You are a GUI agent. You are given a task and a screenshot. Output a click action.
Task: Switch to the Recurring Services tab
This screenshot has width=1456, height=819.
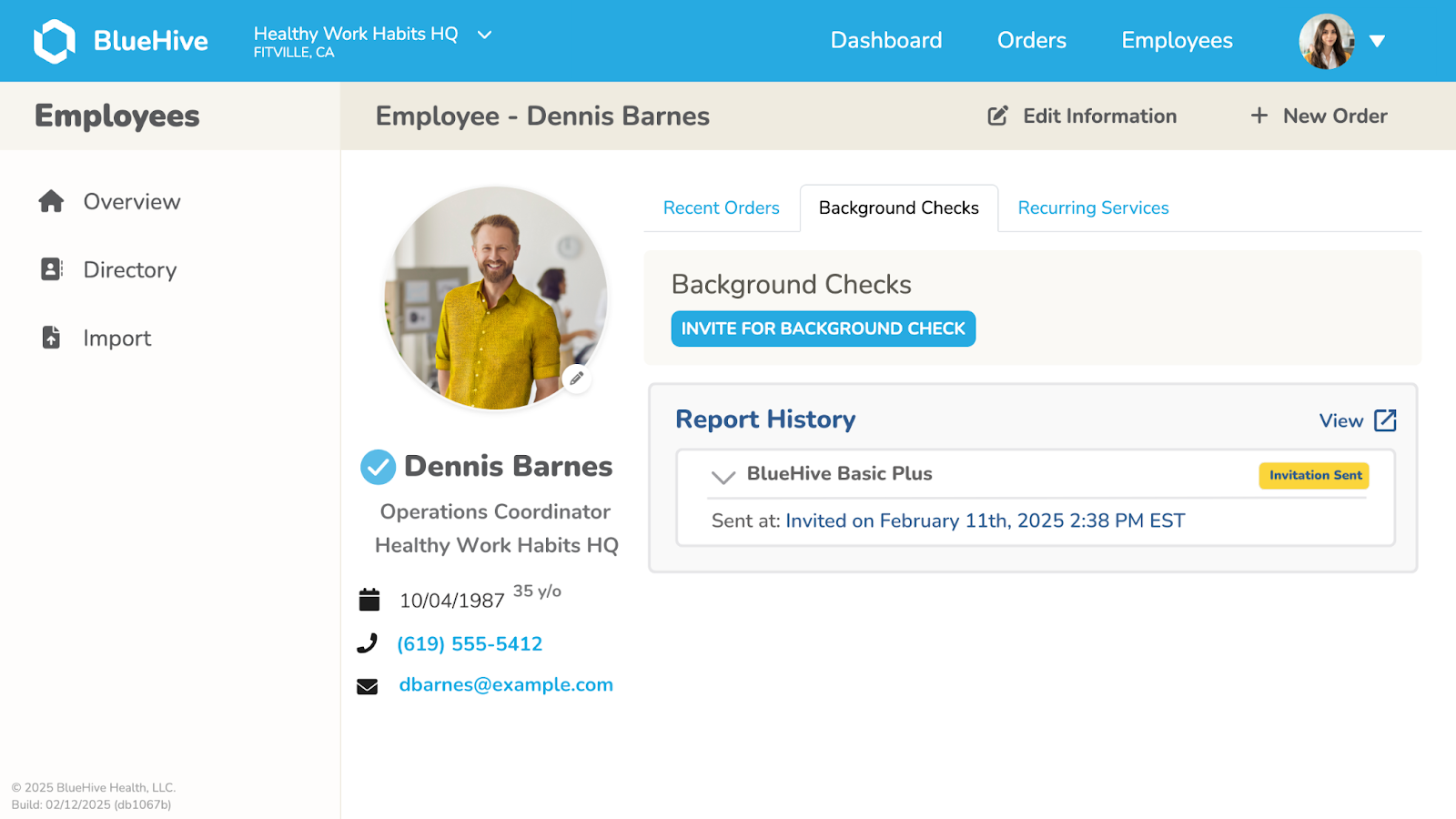pyautogui.click(x=1093, y=208)
